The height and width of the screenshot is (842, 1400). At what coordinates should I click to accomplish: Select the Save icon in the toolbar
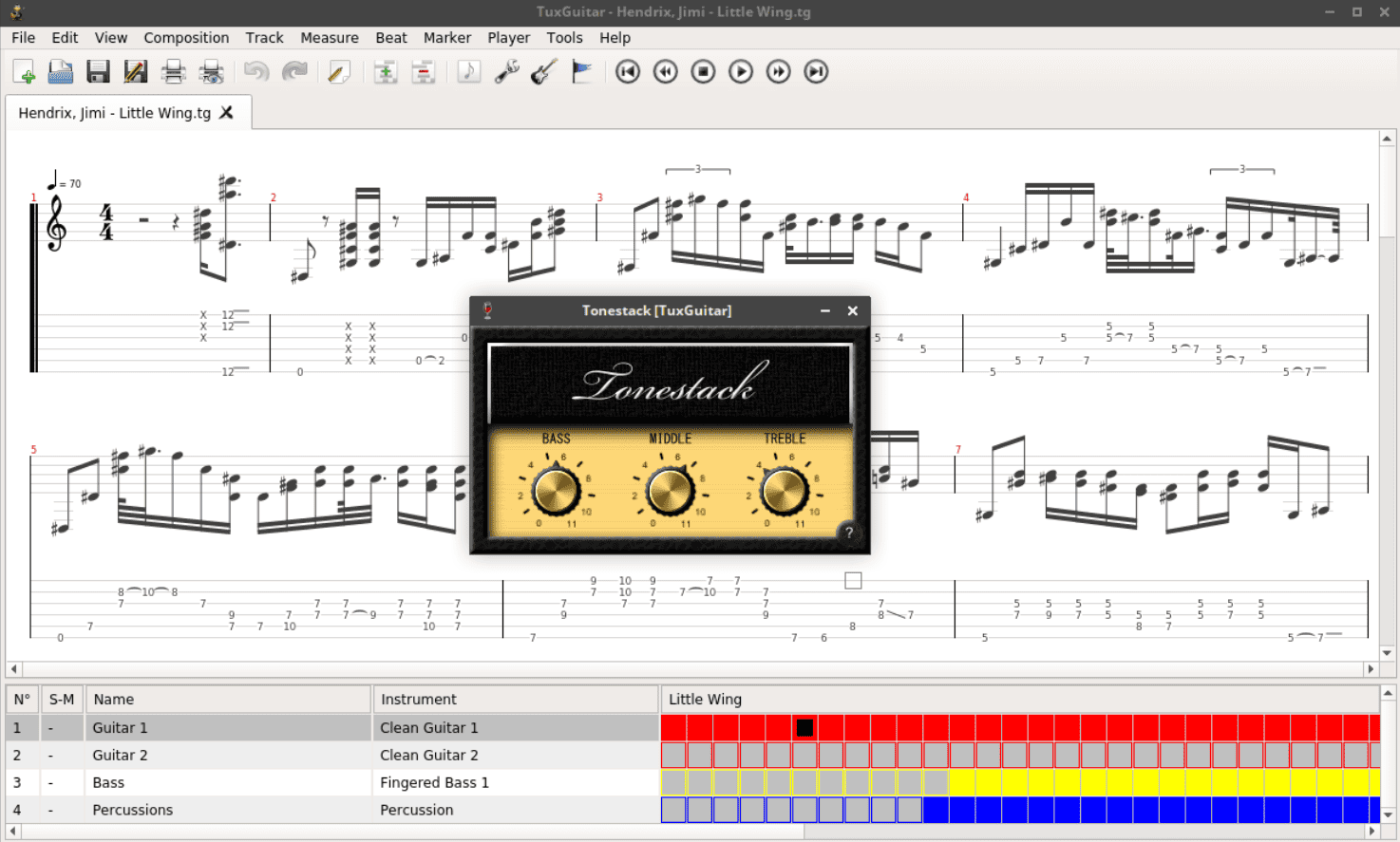[x=98, y=71]
